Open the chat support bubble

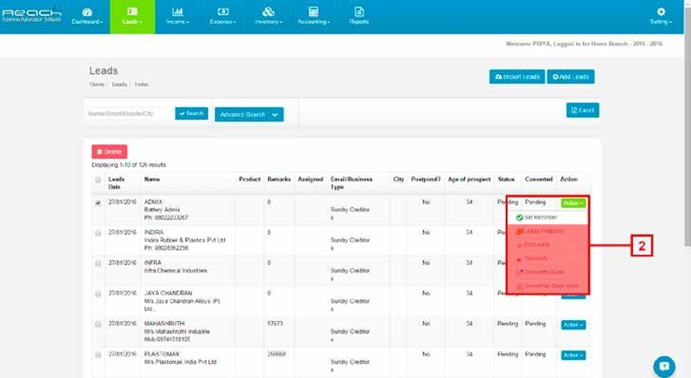point(664,366)
